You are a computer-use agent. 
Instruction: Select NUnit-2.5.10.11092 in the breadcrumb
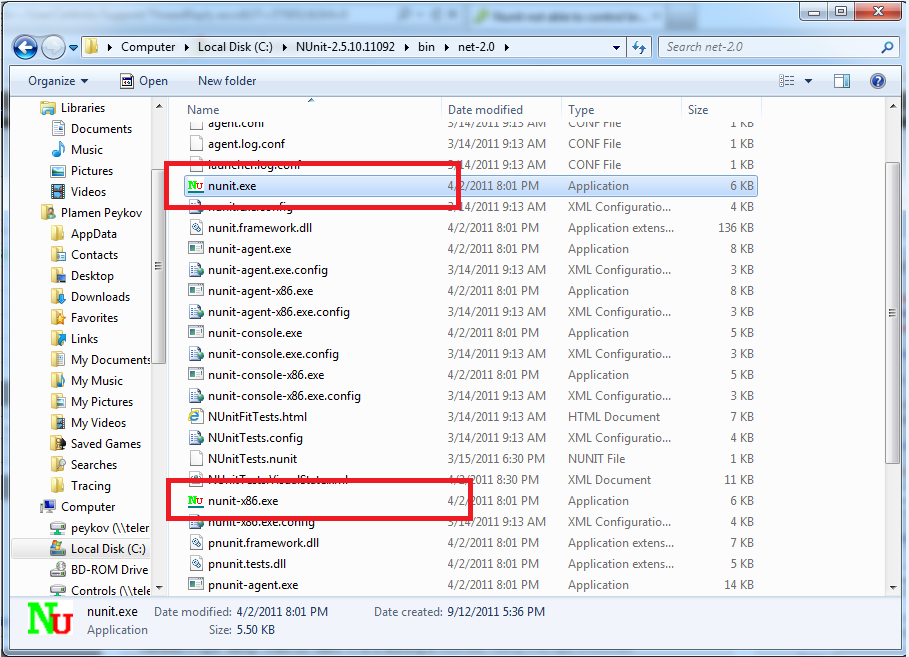[x=345, y=47]
